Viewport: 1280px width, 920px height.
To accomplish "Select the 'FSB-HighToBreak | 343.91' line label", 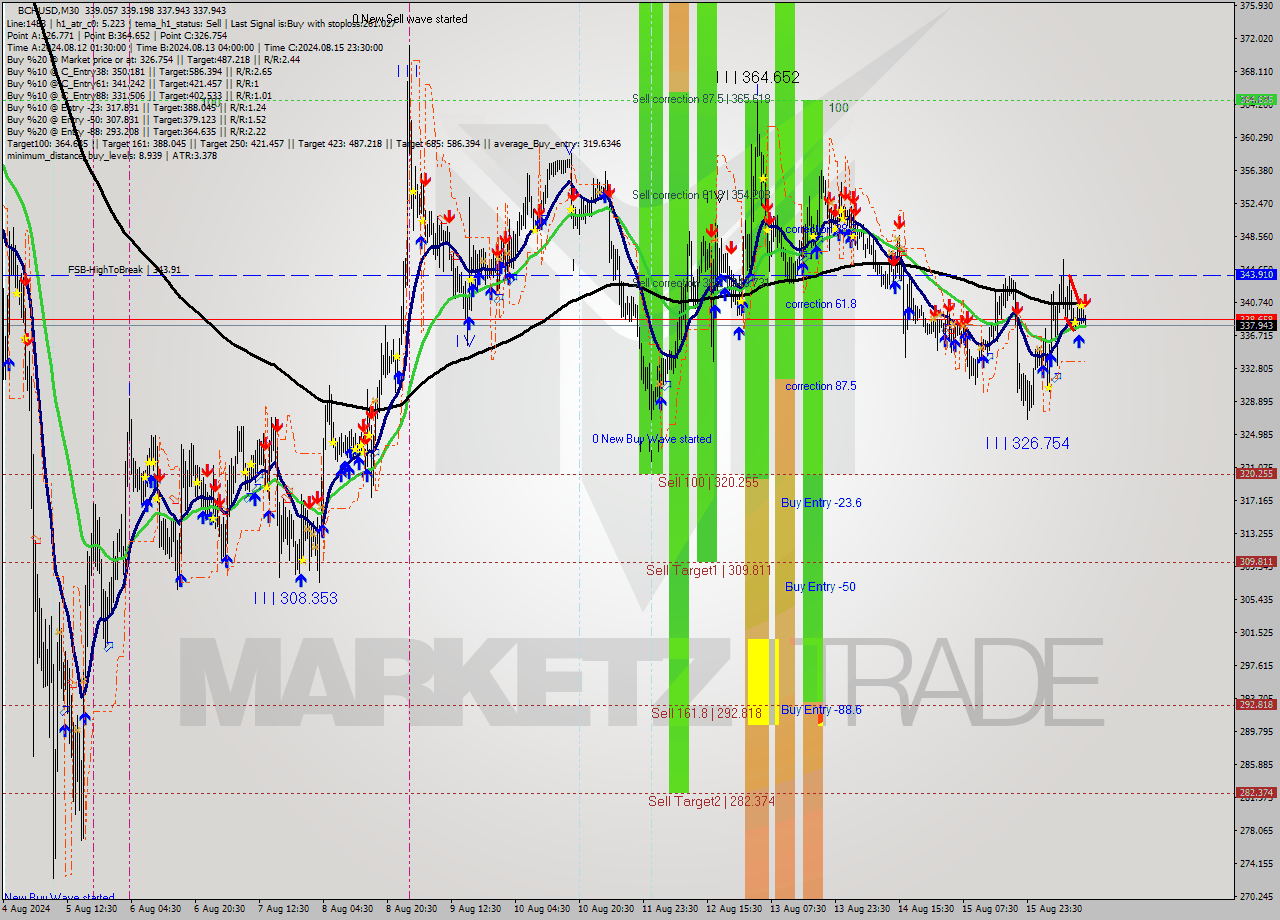I will 125,270.
